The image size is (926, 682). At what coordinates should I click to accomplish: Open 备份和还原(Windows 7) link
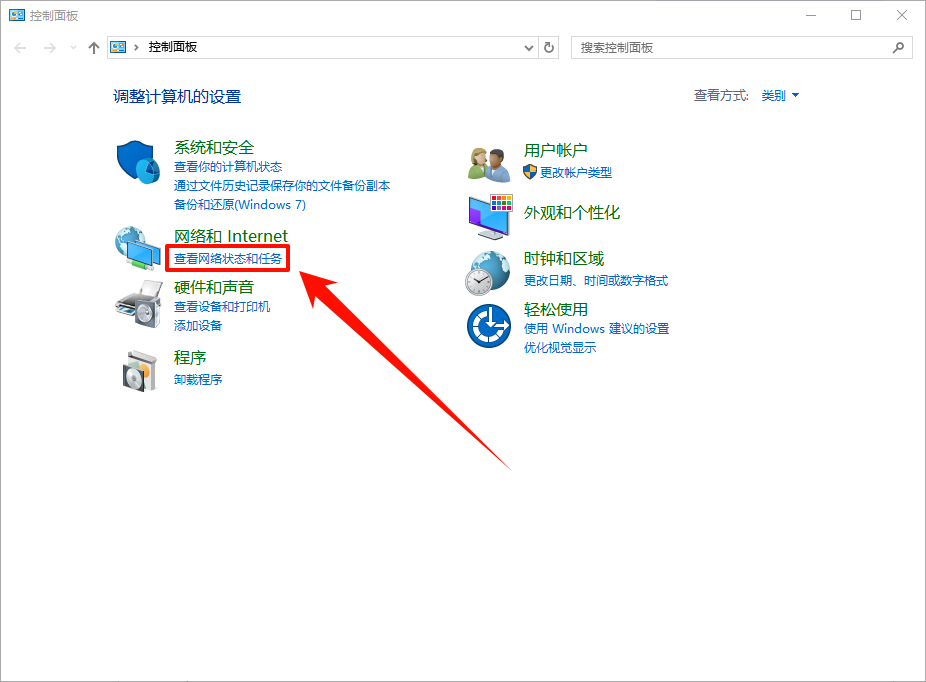240,205
